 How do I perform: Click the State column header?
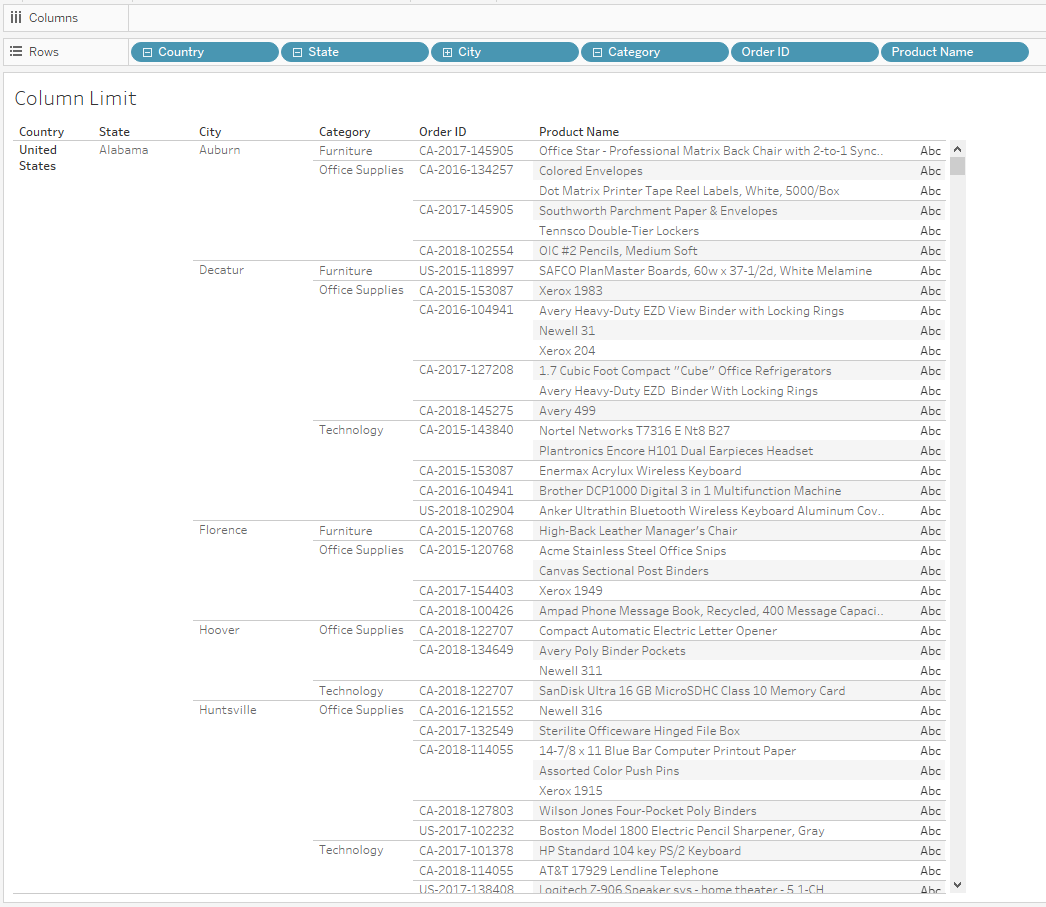114,132
